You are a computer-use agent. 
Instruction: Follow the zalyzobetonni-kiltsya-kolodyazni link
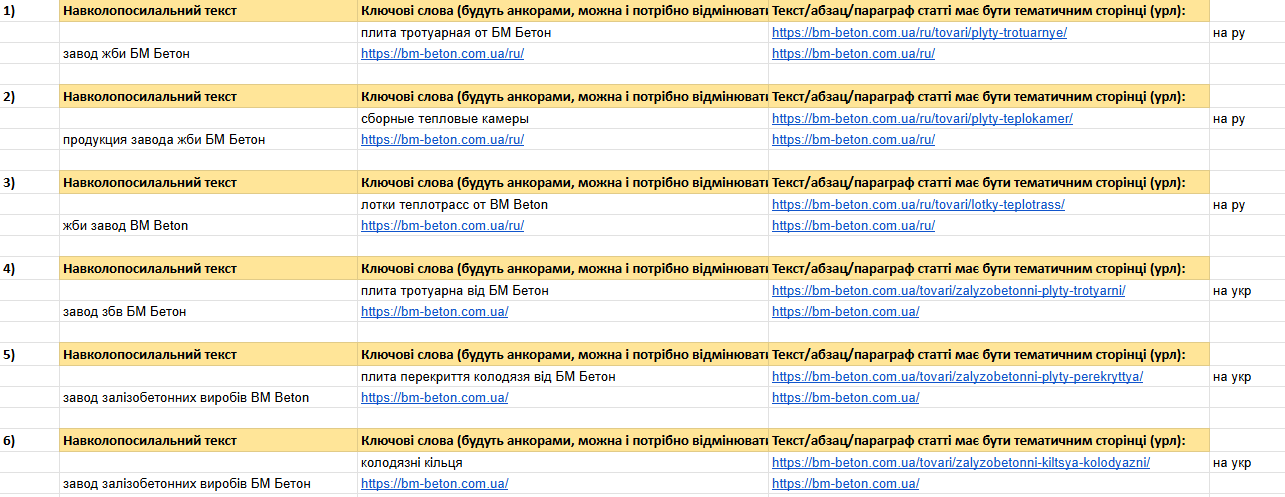[961, 463]
